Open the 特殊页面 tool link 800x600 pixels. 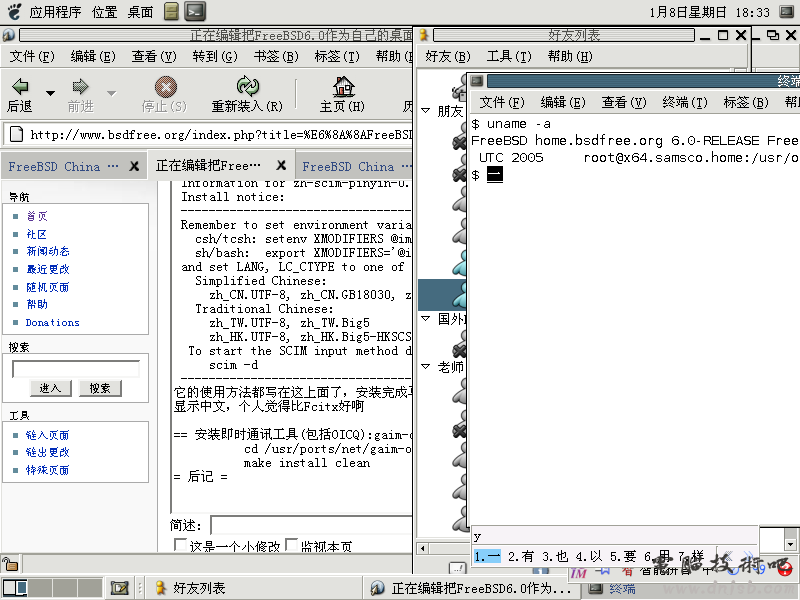(x=47, y=470)
